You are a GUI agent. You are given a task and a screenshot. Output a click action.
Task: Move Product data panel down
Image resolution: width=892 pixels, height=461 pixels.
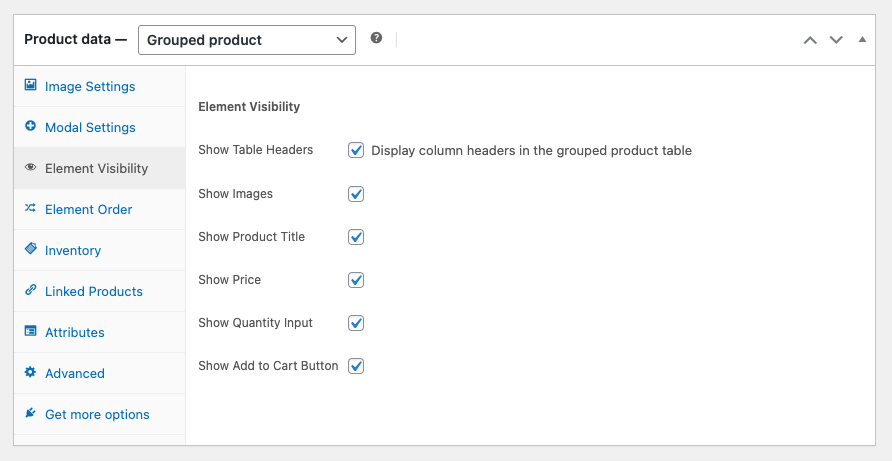coord(836,40)
